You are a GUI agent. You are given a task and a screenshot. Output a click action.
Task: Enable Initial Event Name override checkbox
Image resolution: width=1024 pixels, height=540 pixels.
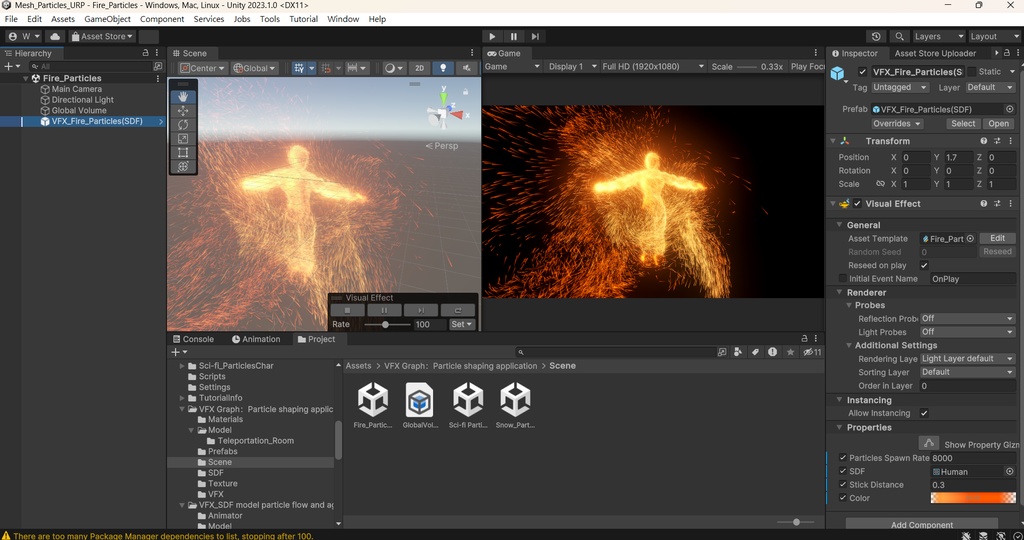842,279
